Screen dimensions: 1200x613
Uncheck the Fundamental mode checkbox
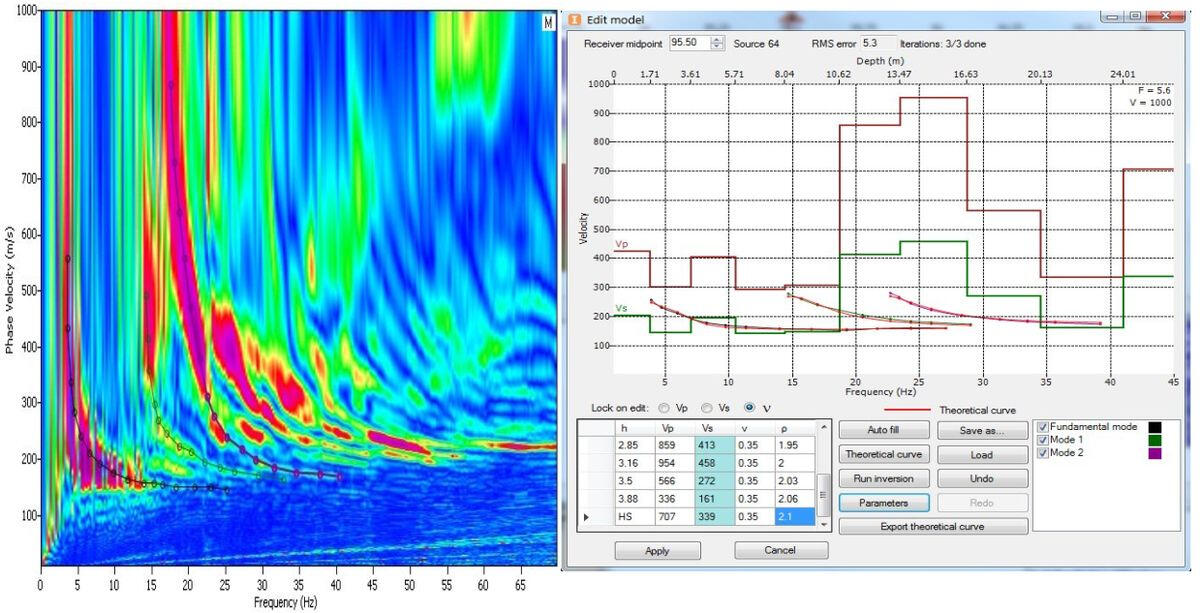(1044, 427)
